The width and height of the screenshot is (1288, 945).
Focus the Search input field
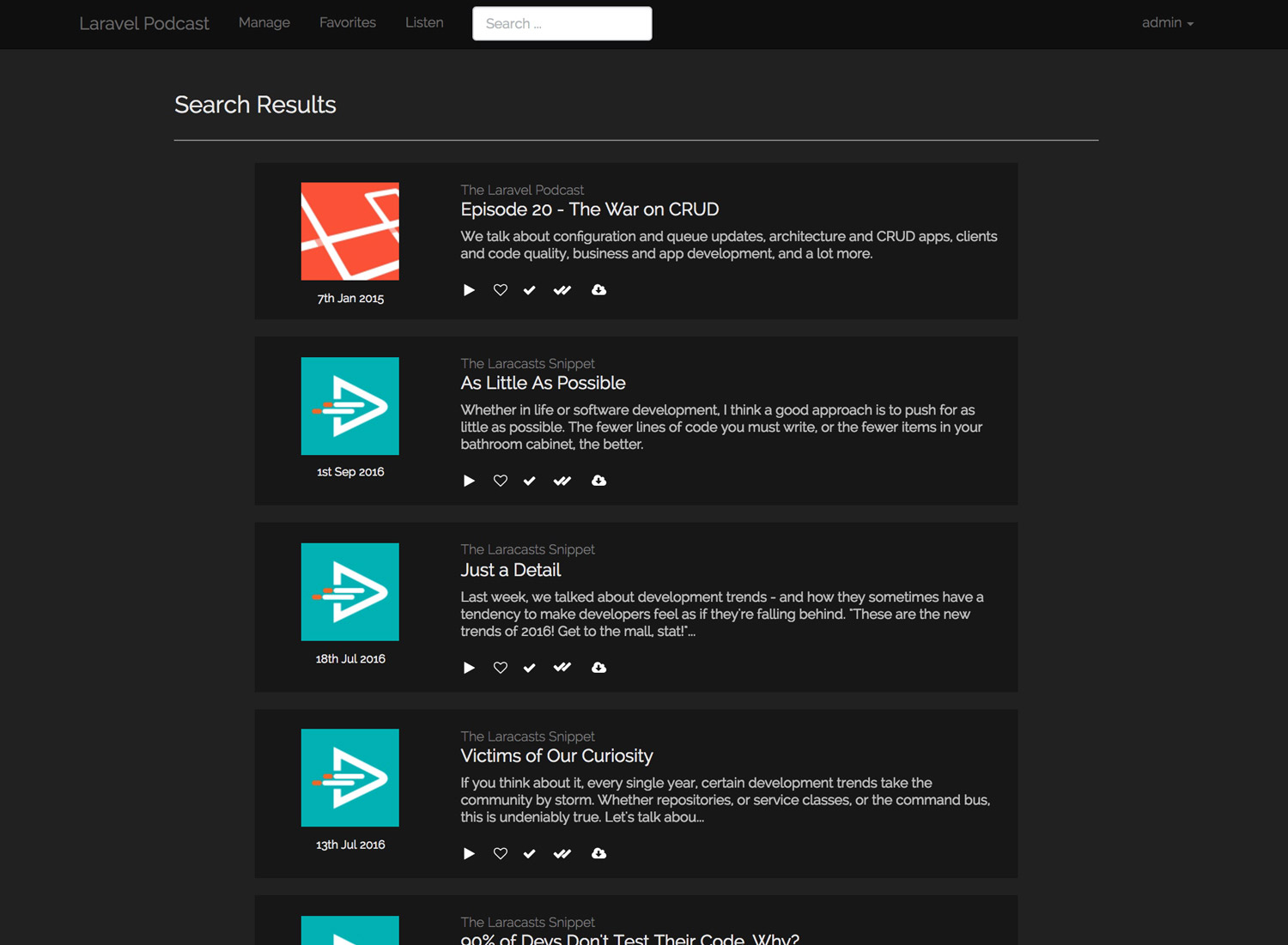(x=562, y=23)
